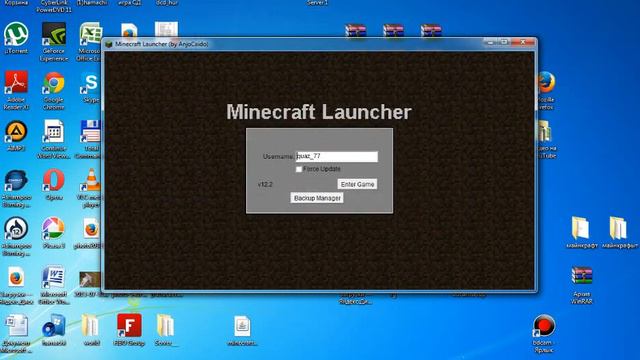Select the minecraft jar file icon
The image size is (640, 360).
pyautogui.click(x=242, y=327)
